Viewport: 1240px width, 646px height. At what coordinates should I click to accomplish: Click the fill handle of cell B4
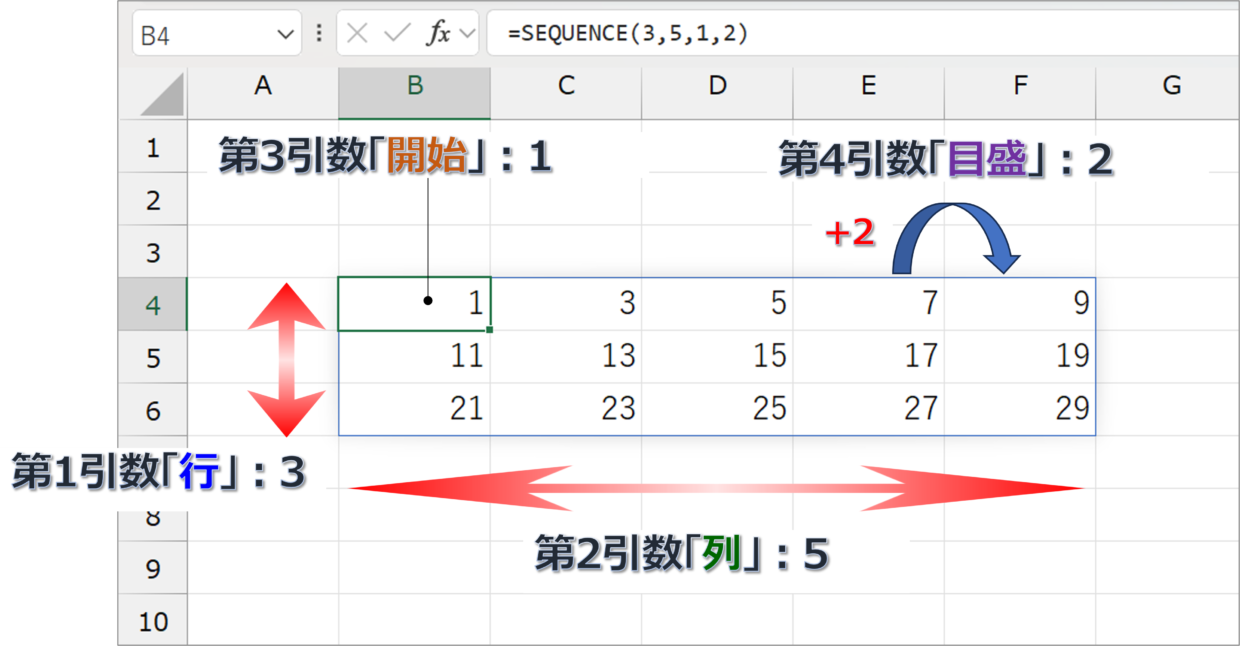[x=489, y=329]
